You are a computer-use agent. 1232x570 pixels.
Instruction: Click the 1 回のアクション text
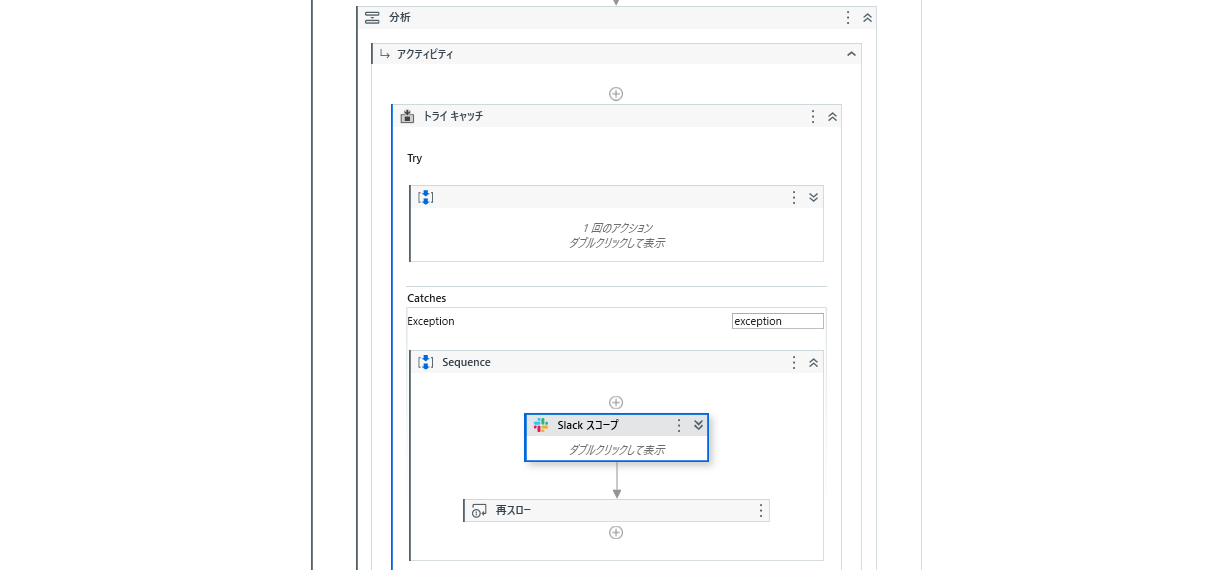pos(617,228)
